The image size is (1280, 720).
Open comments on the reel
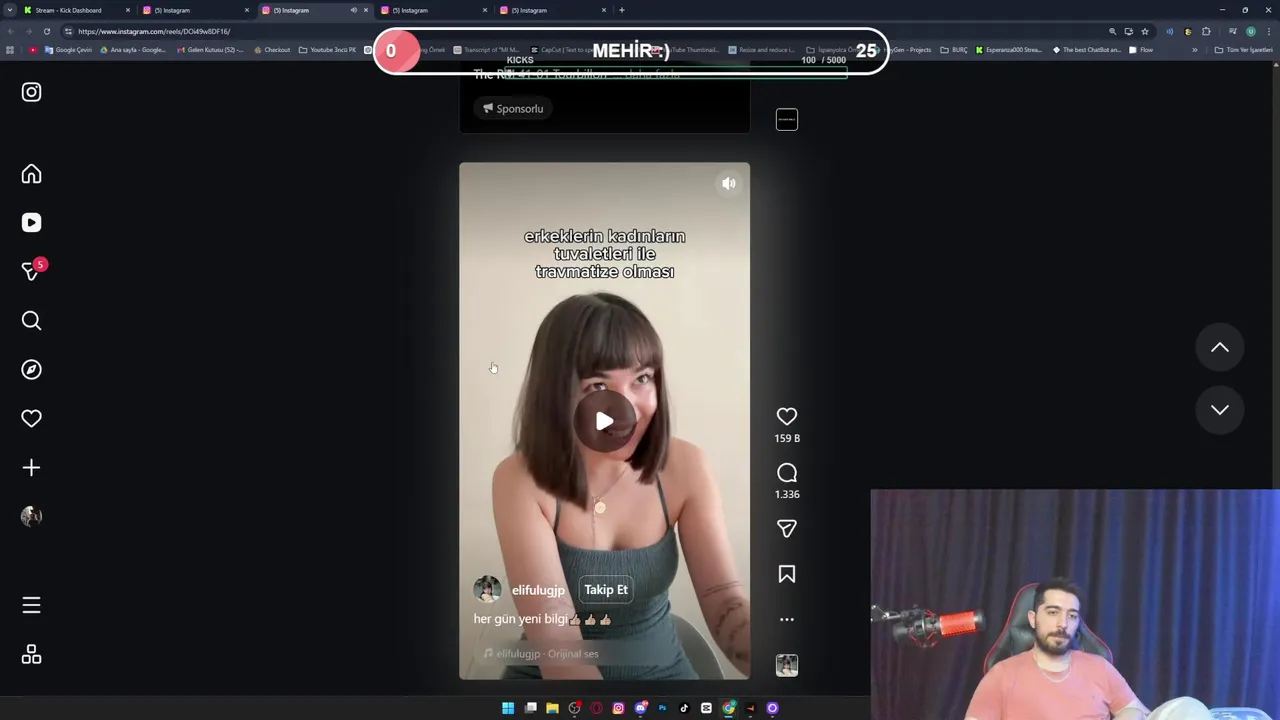coord(787,473)
